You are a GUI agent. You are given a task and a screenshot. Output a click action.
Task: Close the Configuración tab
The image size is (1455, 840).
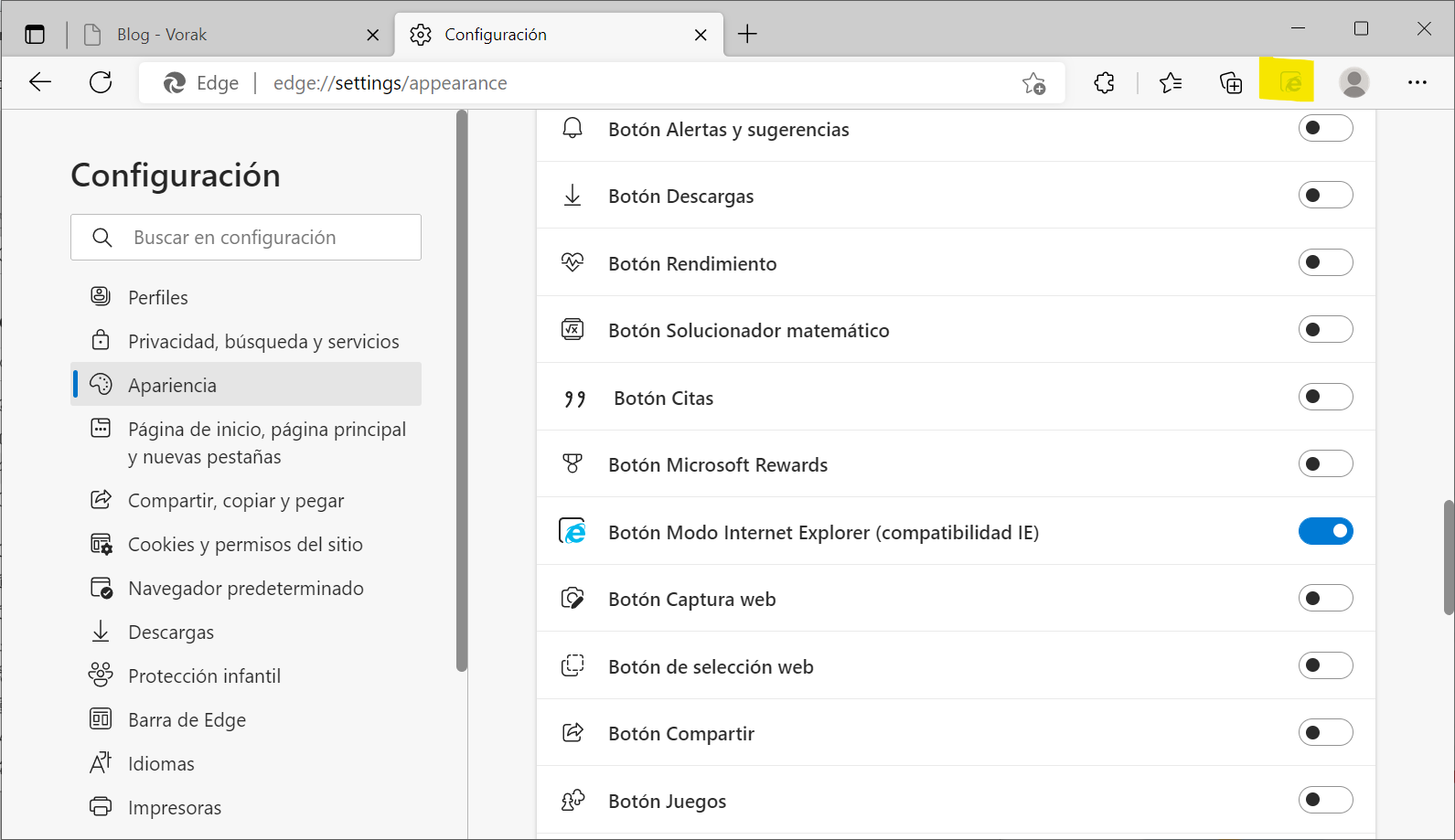point(701,35)
